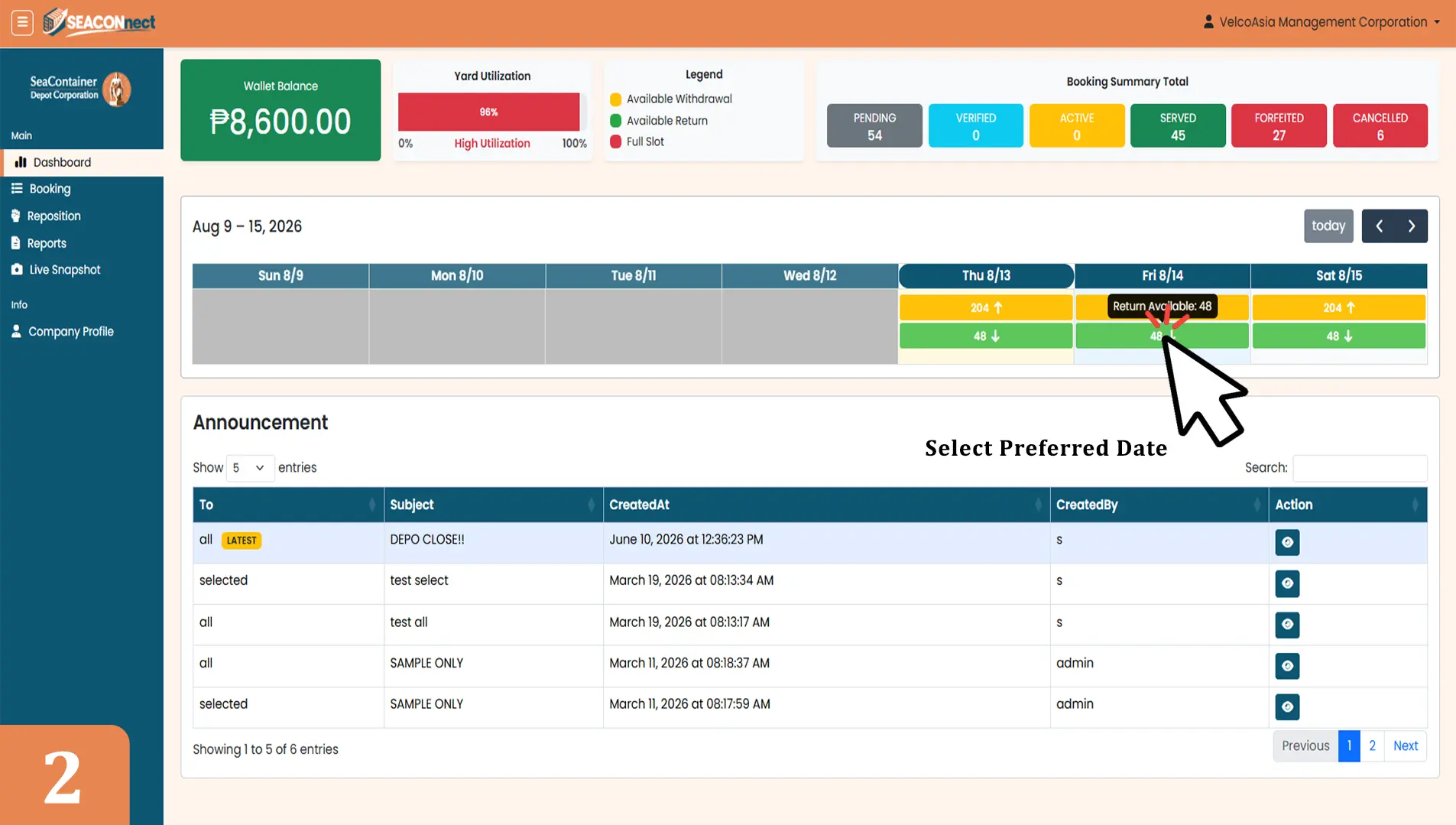Open ACTIVE 0 bookings
Viewport: 1456px width, 825px height.
click(x=1076, y=125)
